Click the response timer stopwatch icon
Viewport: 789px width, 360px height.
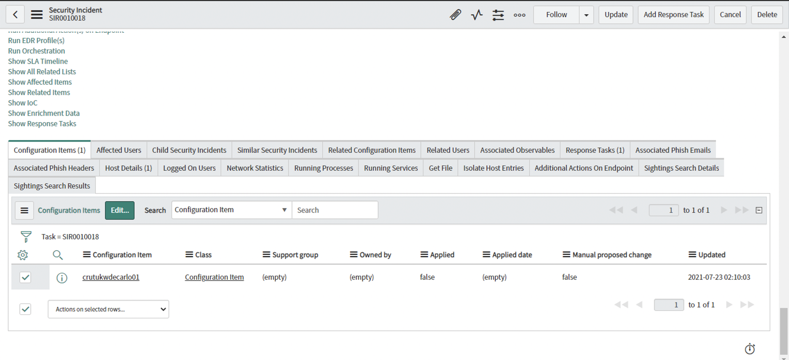tap(750, 348)
